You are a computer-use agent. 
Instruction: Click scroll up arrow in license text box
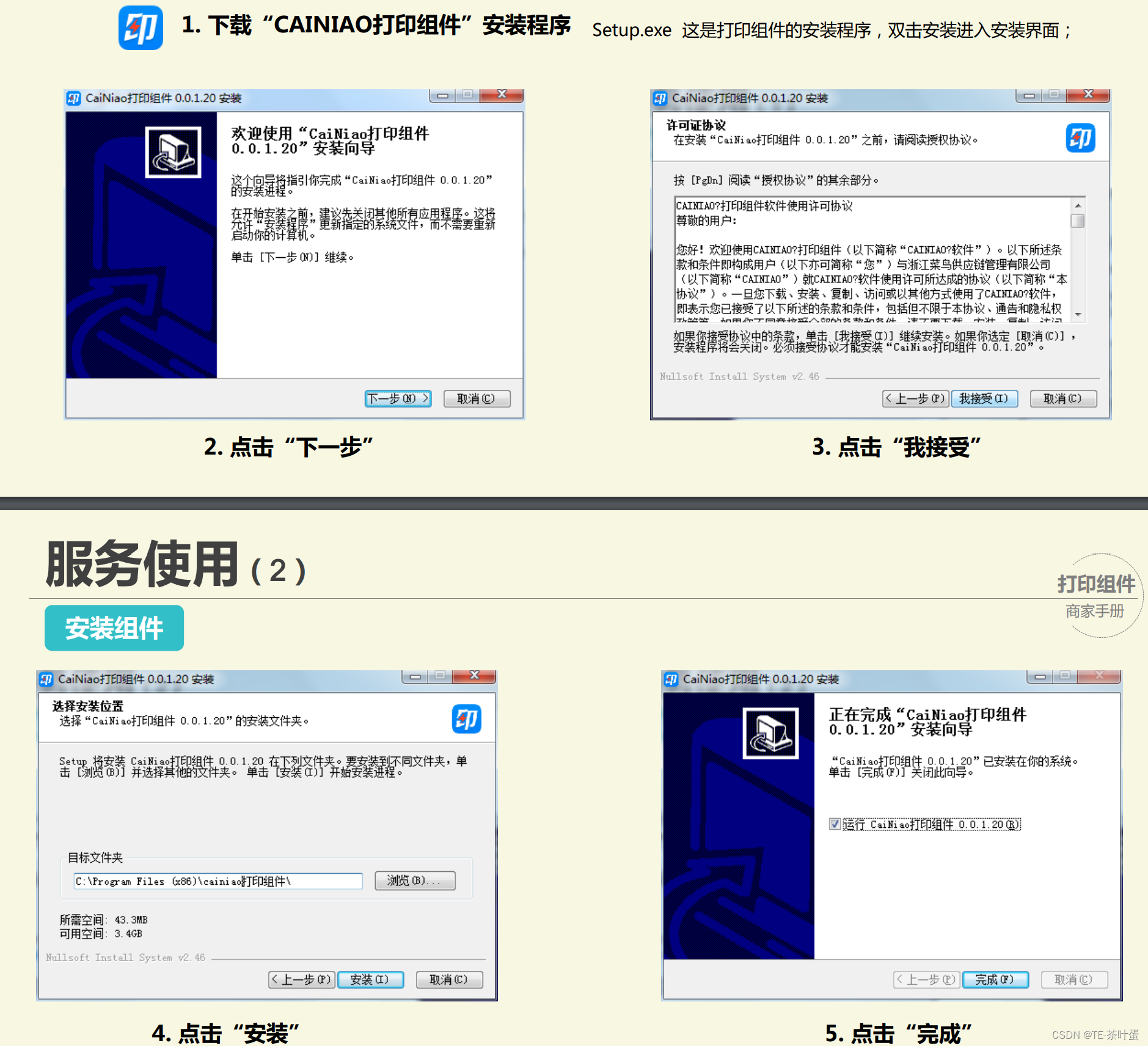(x=1078, y=205)
